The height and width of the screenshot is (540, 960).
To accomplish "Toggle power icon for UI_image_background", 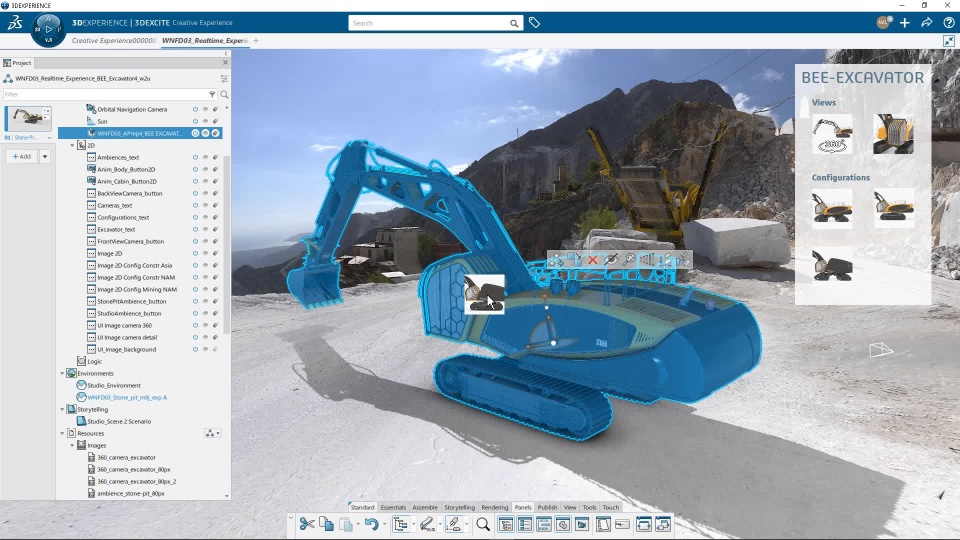I will pyautogui.click(x=195, y=349).
